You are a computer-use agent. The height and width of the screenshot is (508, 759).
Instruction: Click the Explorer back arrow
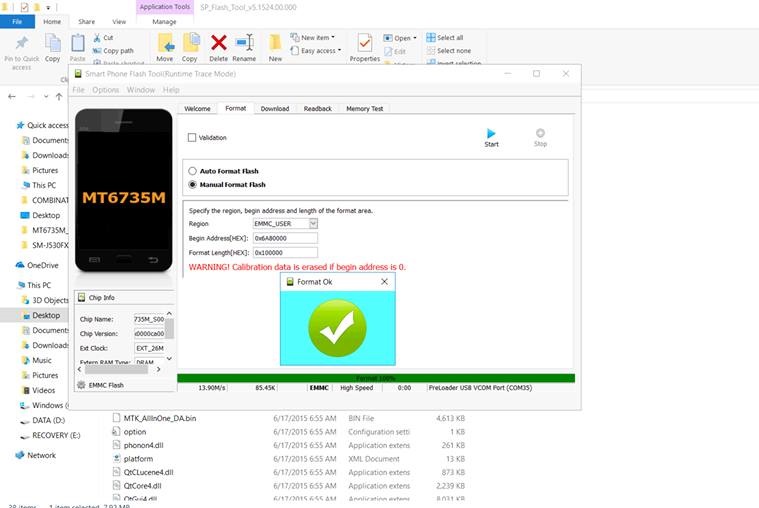point(12,96)
